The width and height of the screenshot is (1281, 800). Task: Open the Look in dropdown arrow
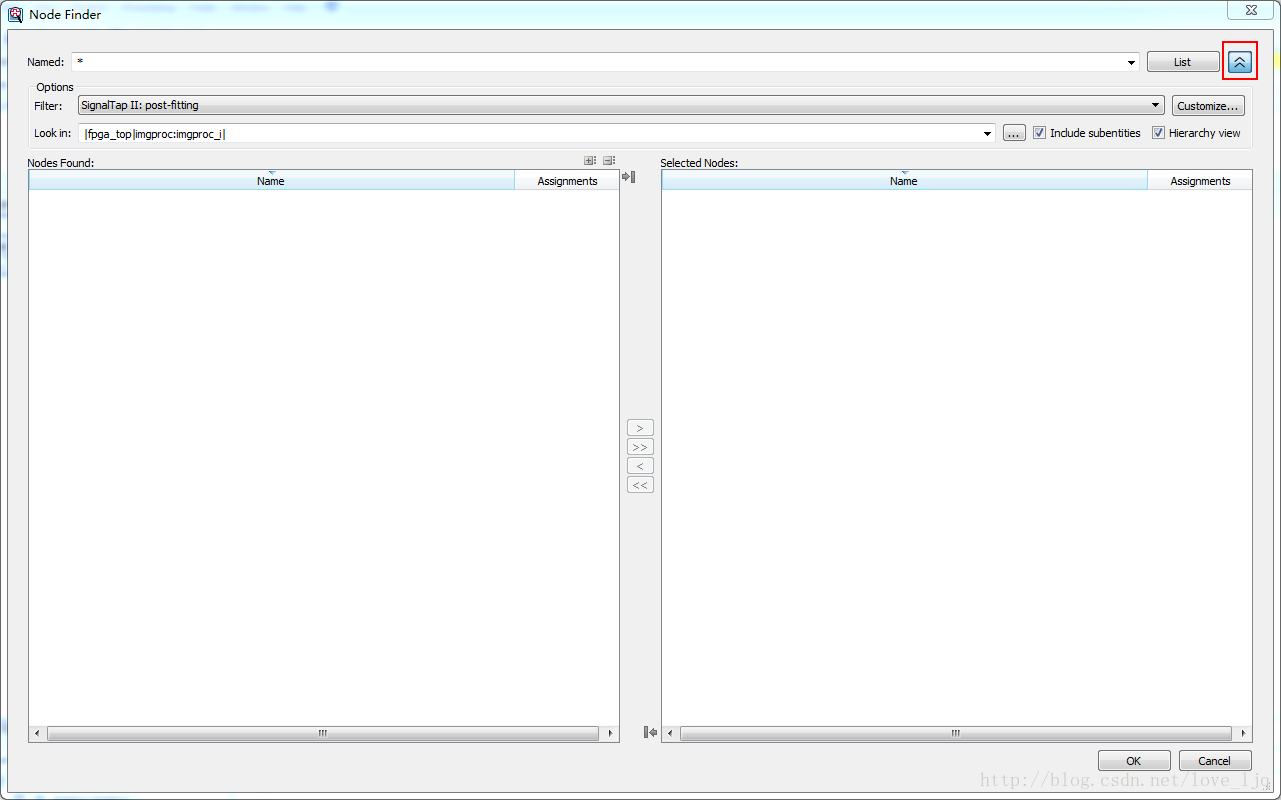point(988,133)
